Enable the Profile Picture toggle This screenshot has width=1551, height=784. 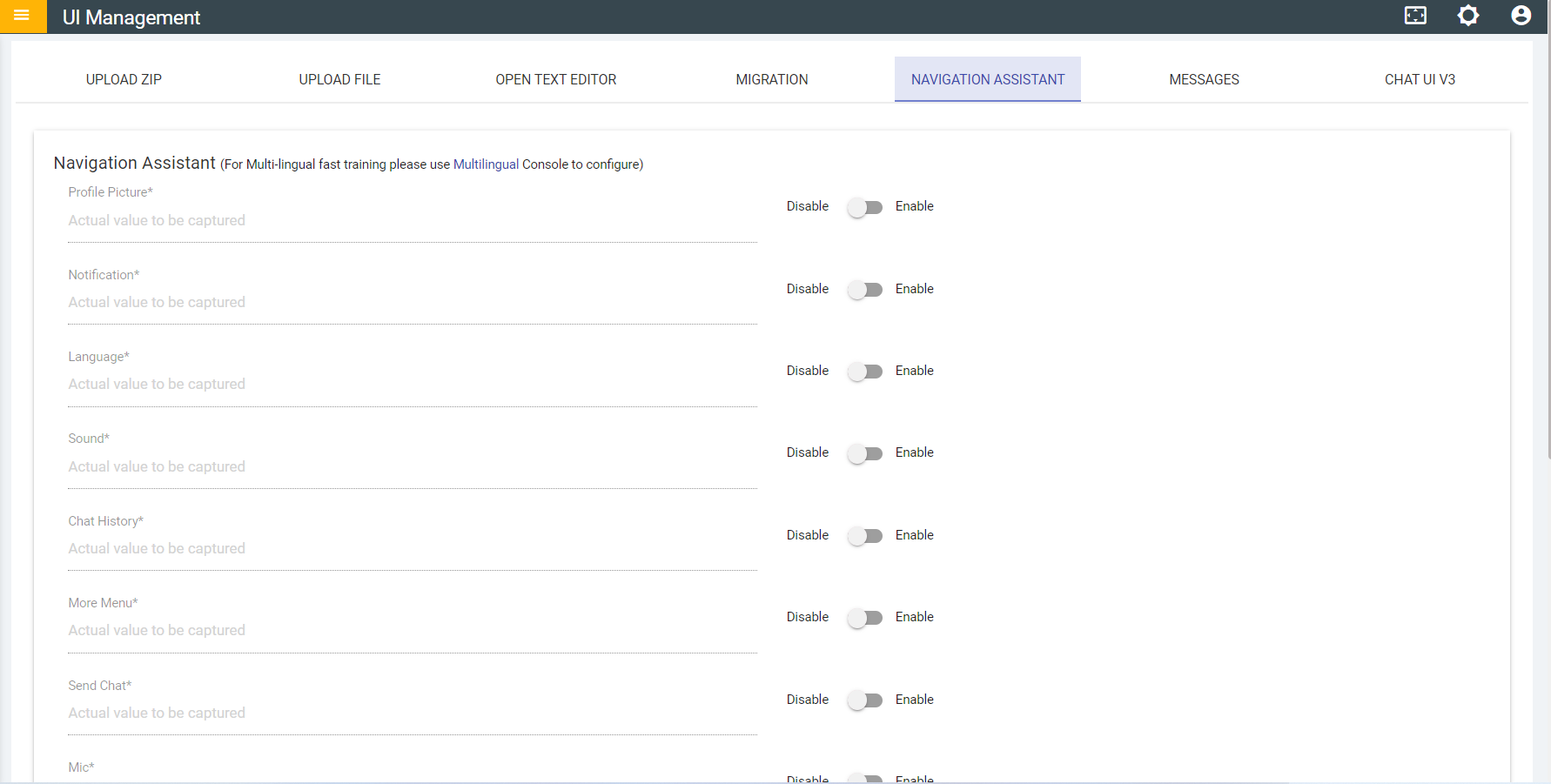click(865, 207)
